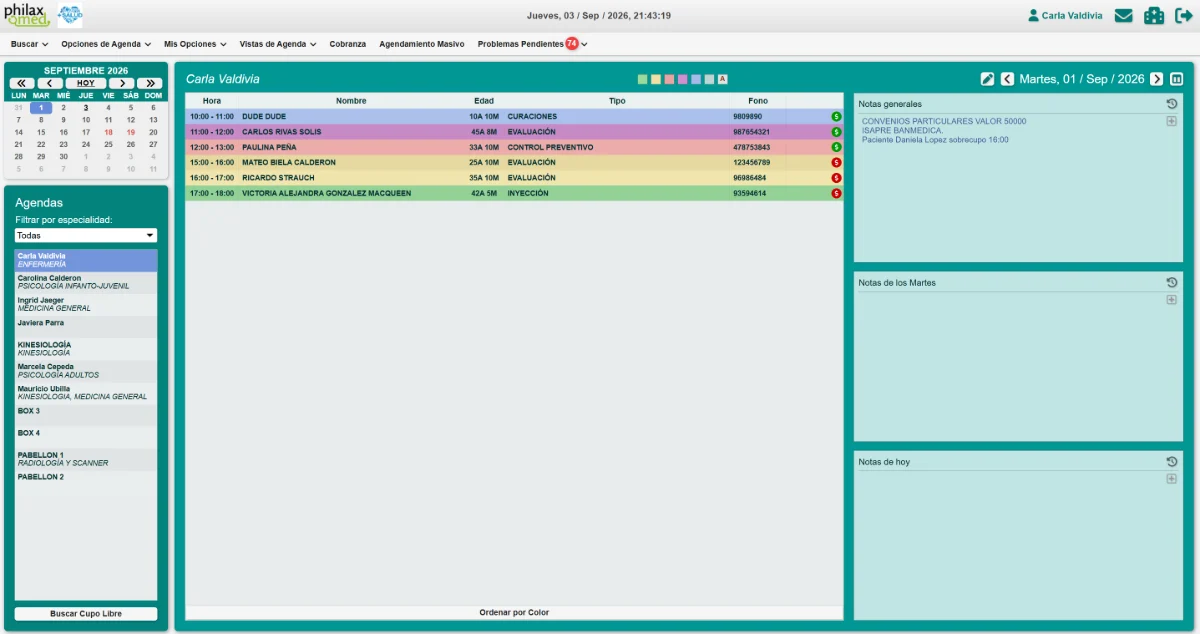
Task: Click Ordenar por Color below the agenda
Action: click(514, 613)
